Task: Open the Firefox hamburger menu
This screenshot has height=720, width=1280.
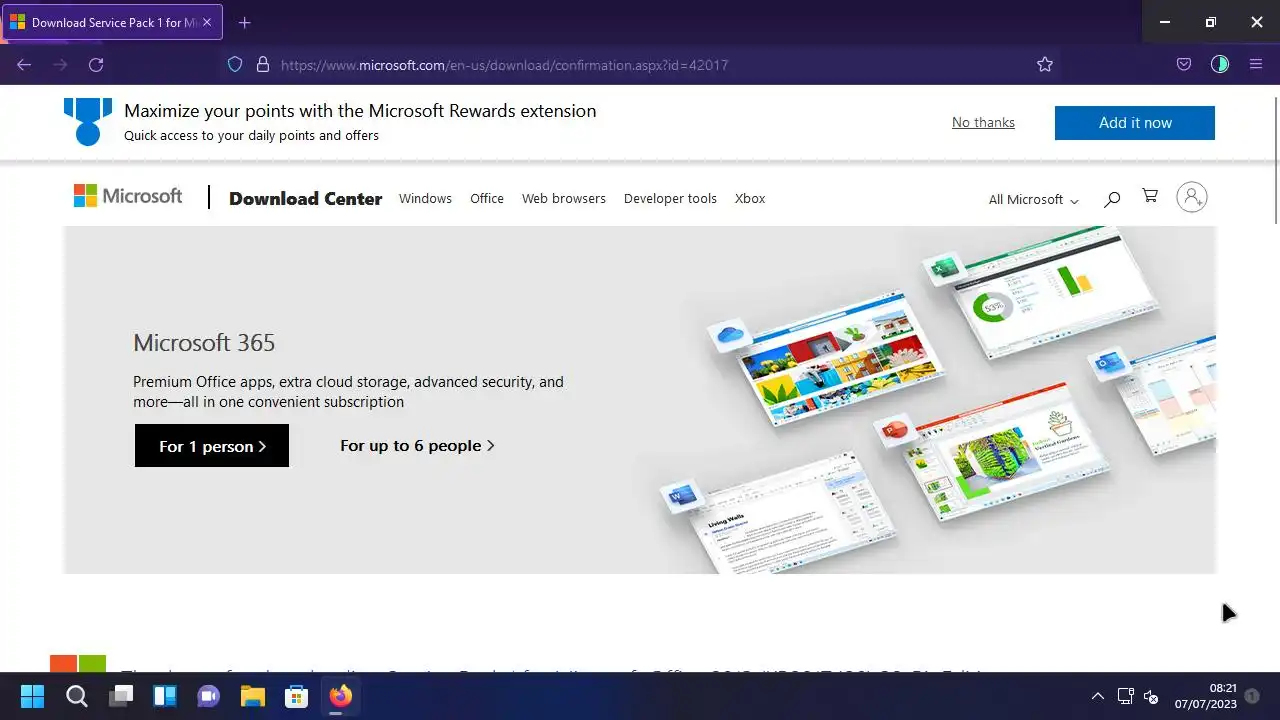Action: 1256,64
